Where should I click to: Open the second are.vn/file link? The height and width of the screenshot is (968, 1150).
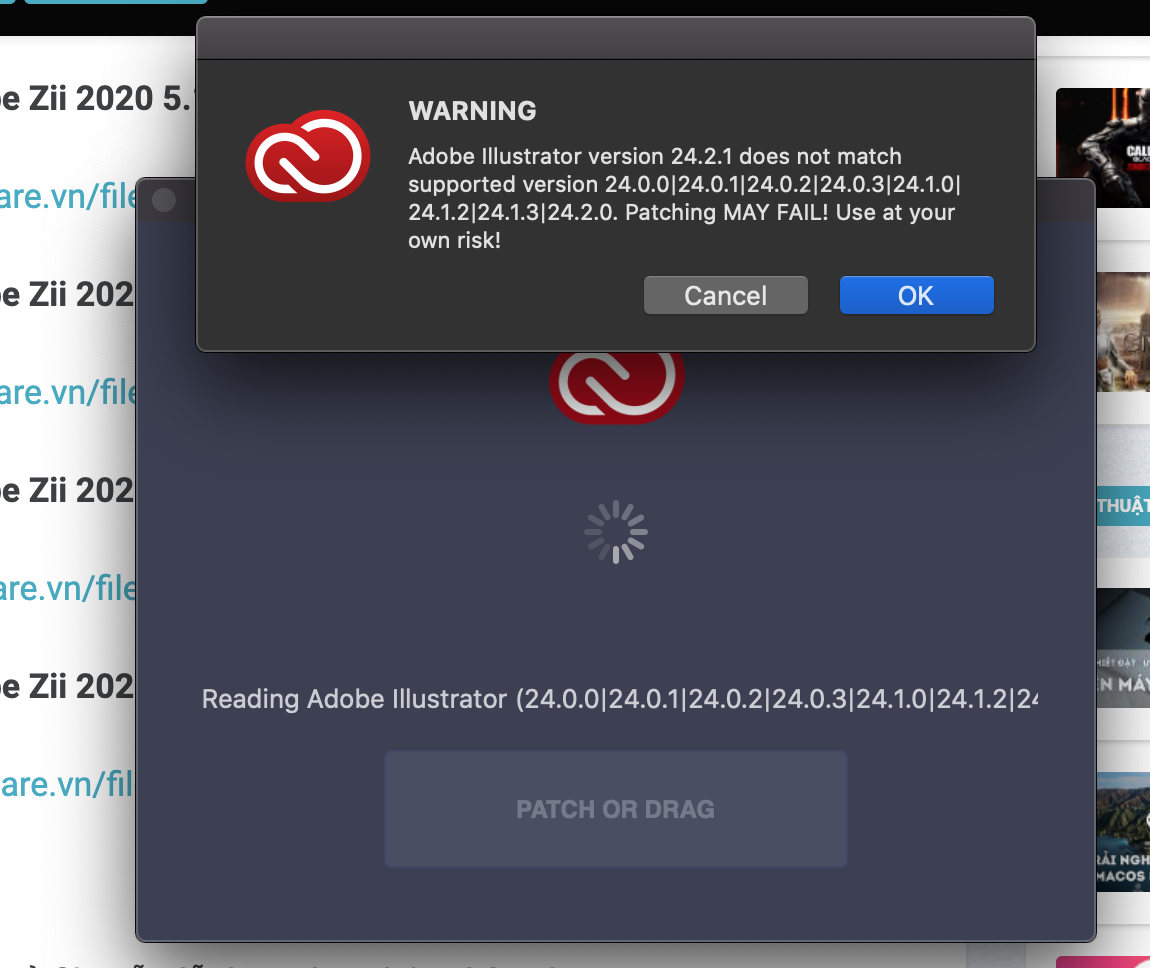click(68, 392)
